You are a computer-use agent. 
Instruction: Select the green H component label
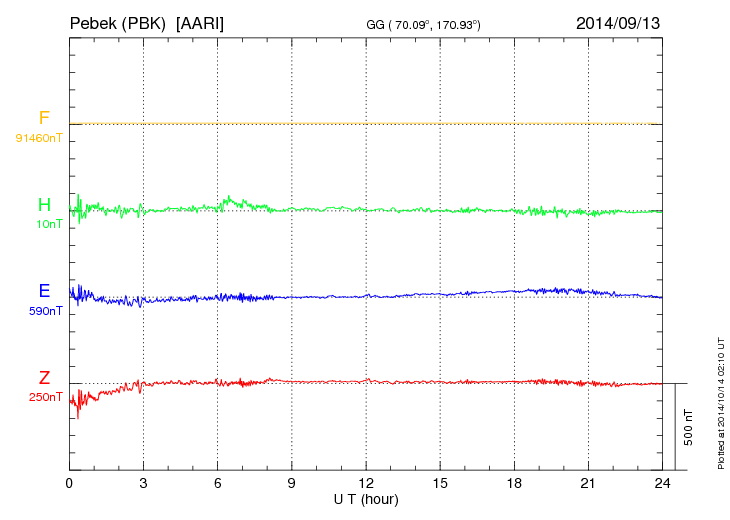(x=44, y=205)
